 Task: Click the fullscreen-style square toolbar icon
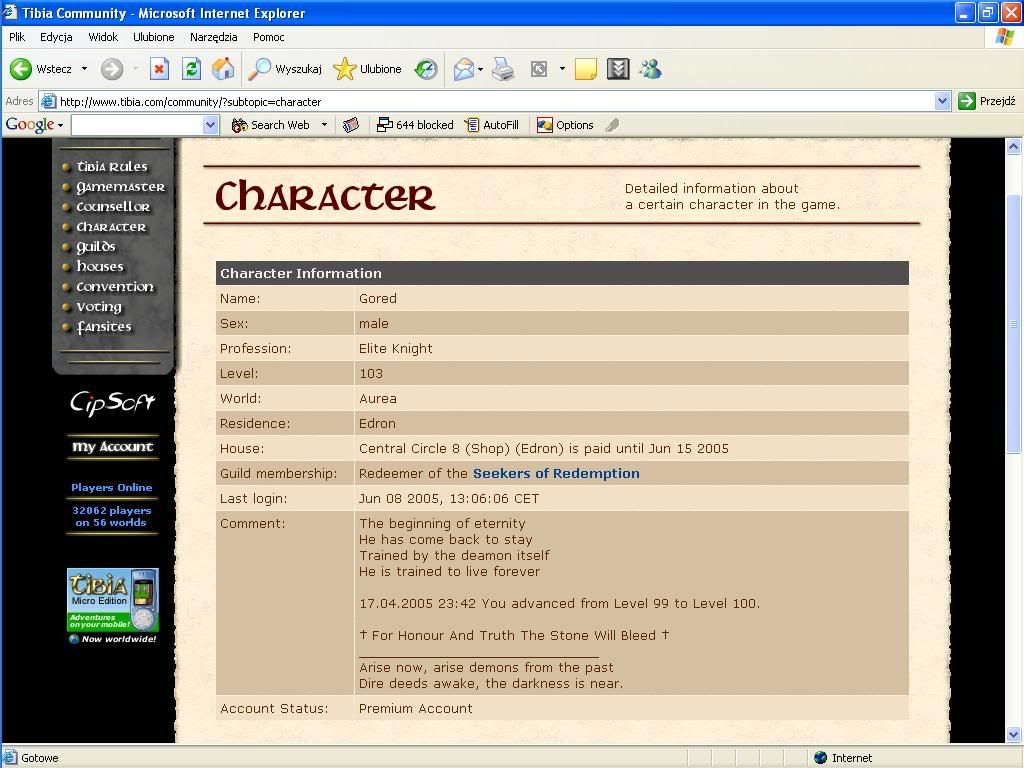[x=539, y=69]
